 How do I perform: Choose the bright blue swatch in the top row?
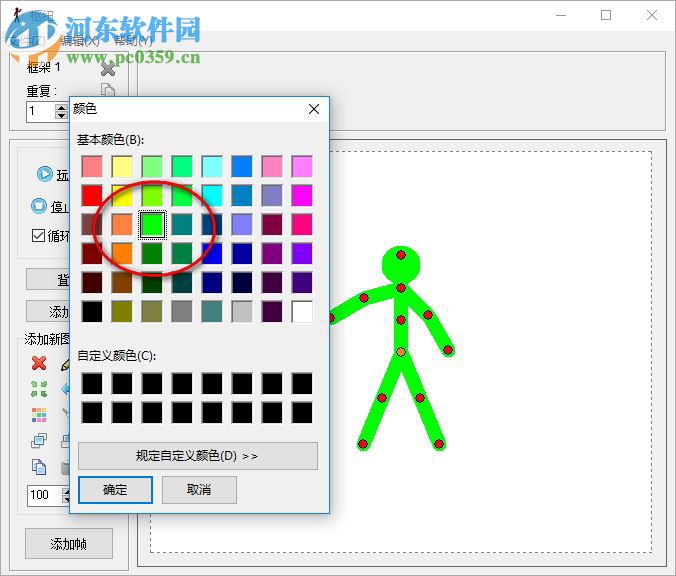click(x=242, y=167)
